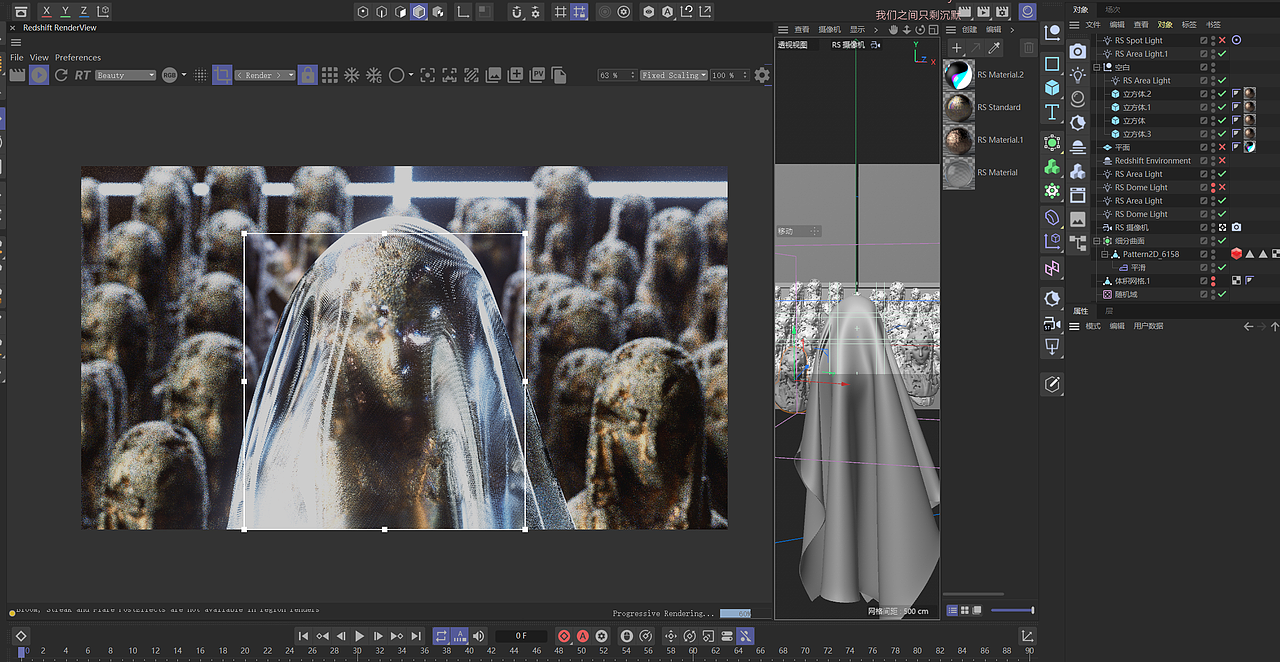Click the refresh render icon
Image resolution: width=1280 pixels, height=662 pixels.
[x=61, y=75]
